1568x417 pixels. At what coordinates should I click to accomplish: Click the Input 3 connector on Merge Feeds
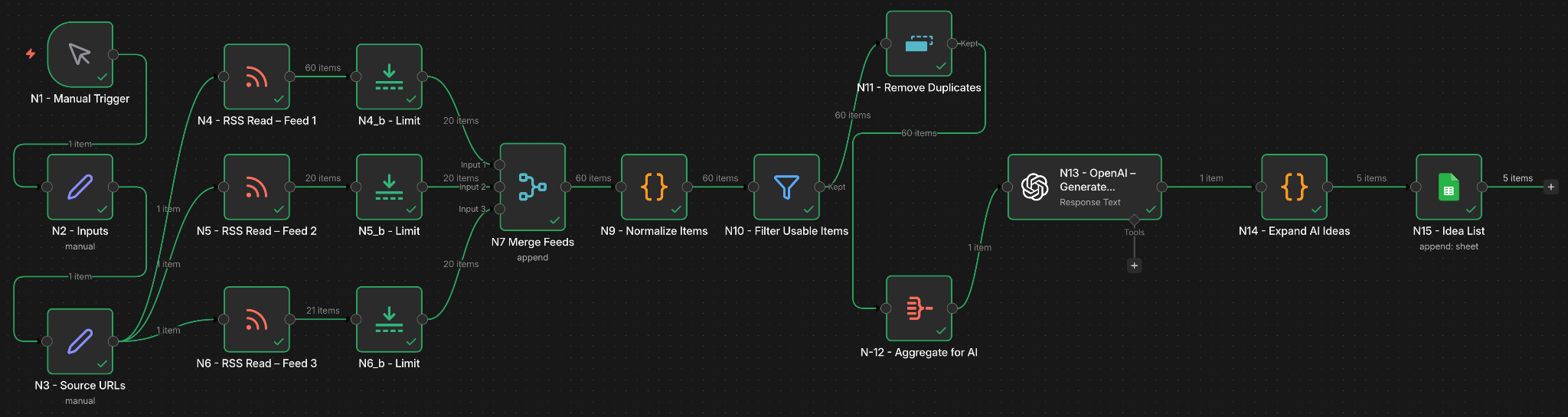tap(500, 209)
